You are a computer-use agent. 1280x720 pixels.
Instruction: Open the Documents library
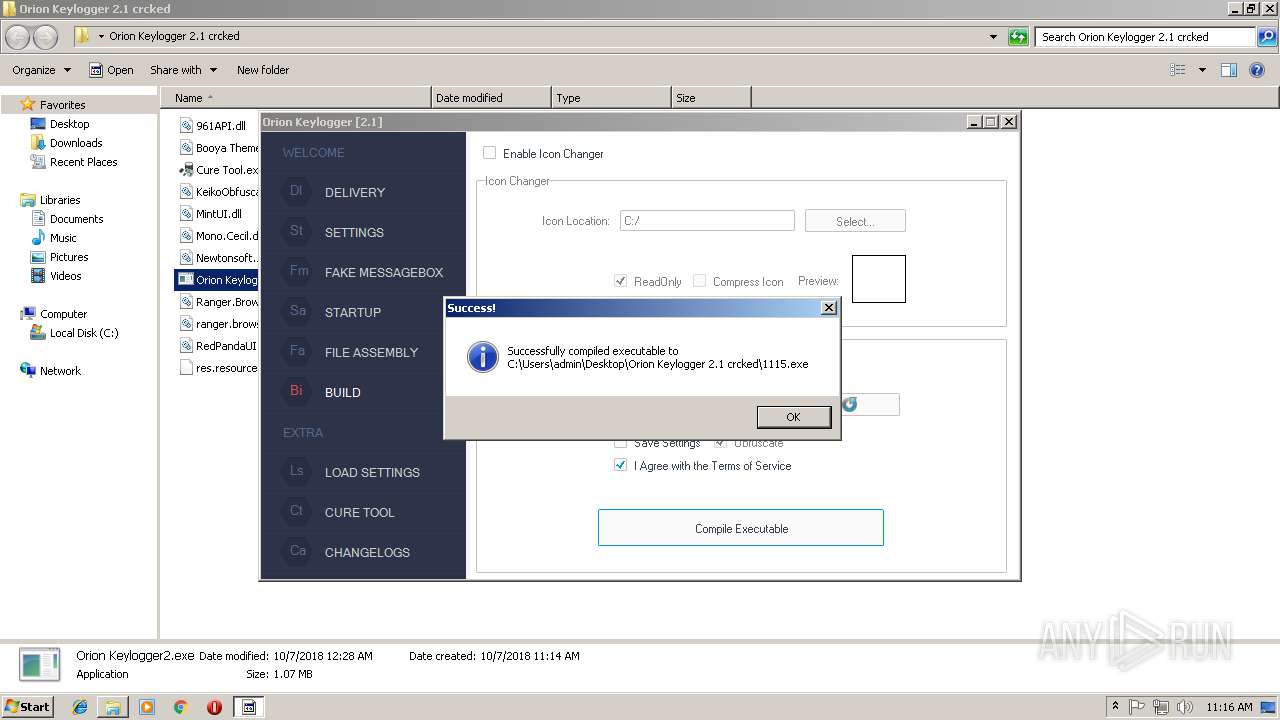[x=76, y=219]
